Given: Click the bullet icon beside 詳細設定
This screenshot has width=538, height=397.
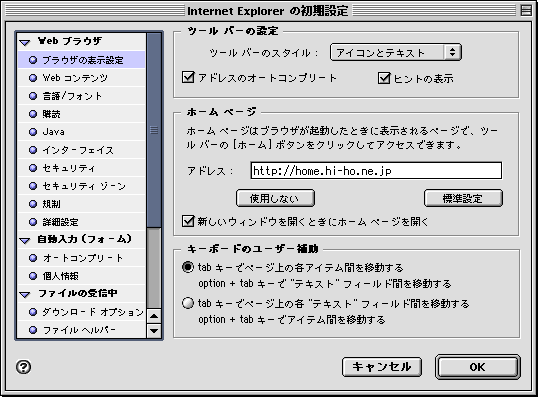Looking at the screenshot, I should click(x=33, y=222).
